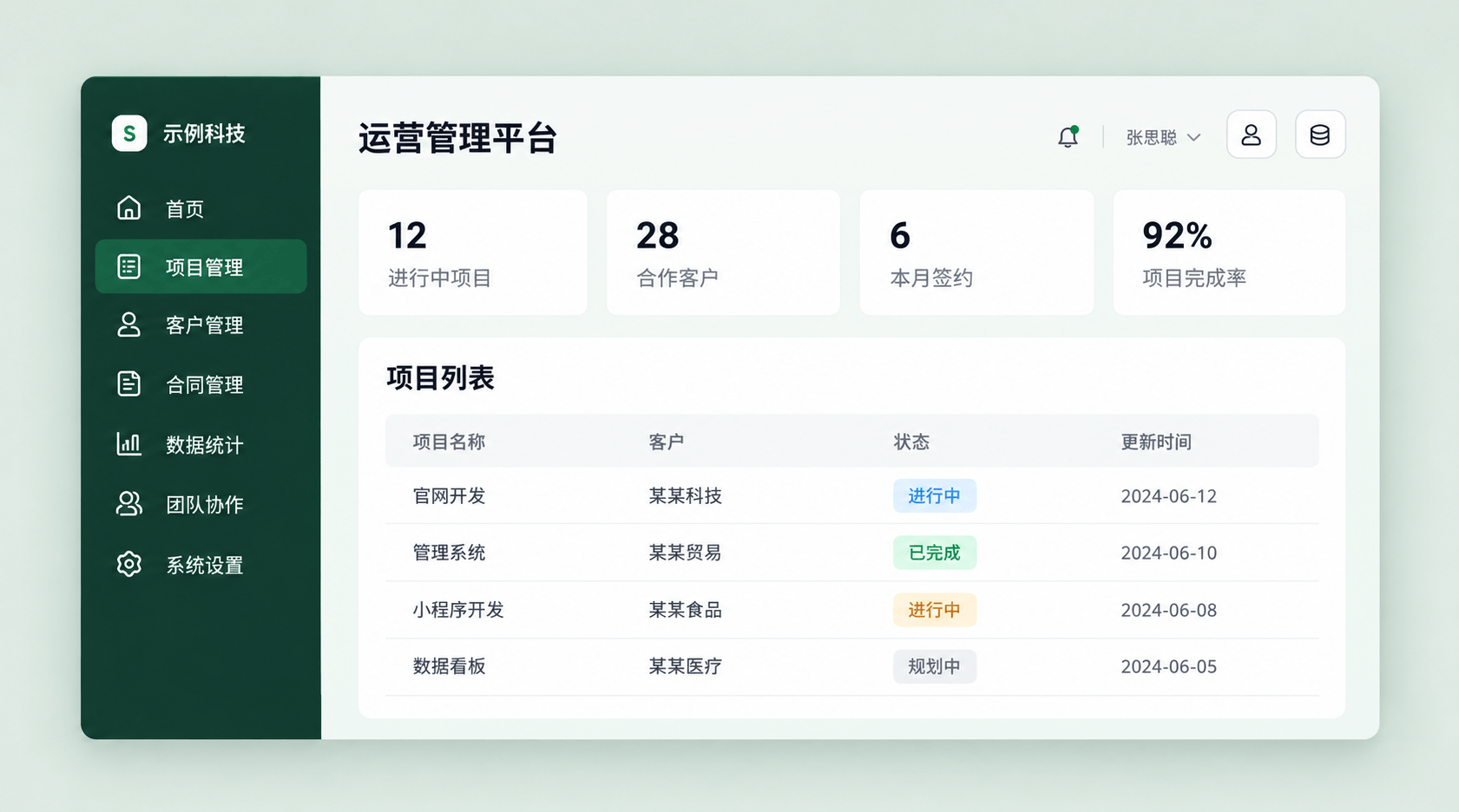This screenshot has height=812, width=1459.
Task: Open 合同管理 menu entry
Action: tap(200, 383)
